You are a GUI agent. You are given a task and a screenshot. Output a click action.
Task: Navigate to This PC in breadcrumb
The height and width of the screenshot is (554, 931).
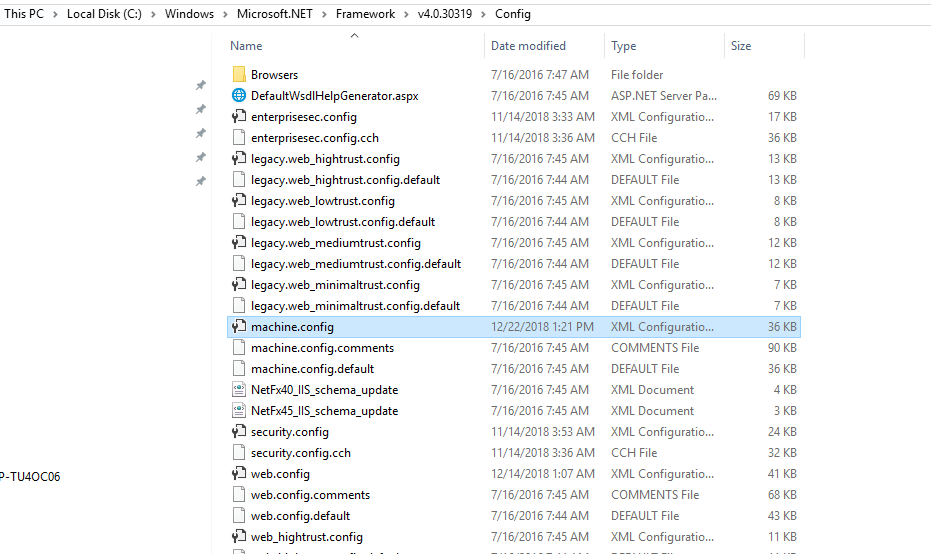coord(24,14)
